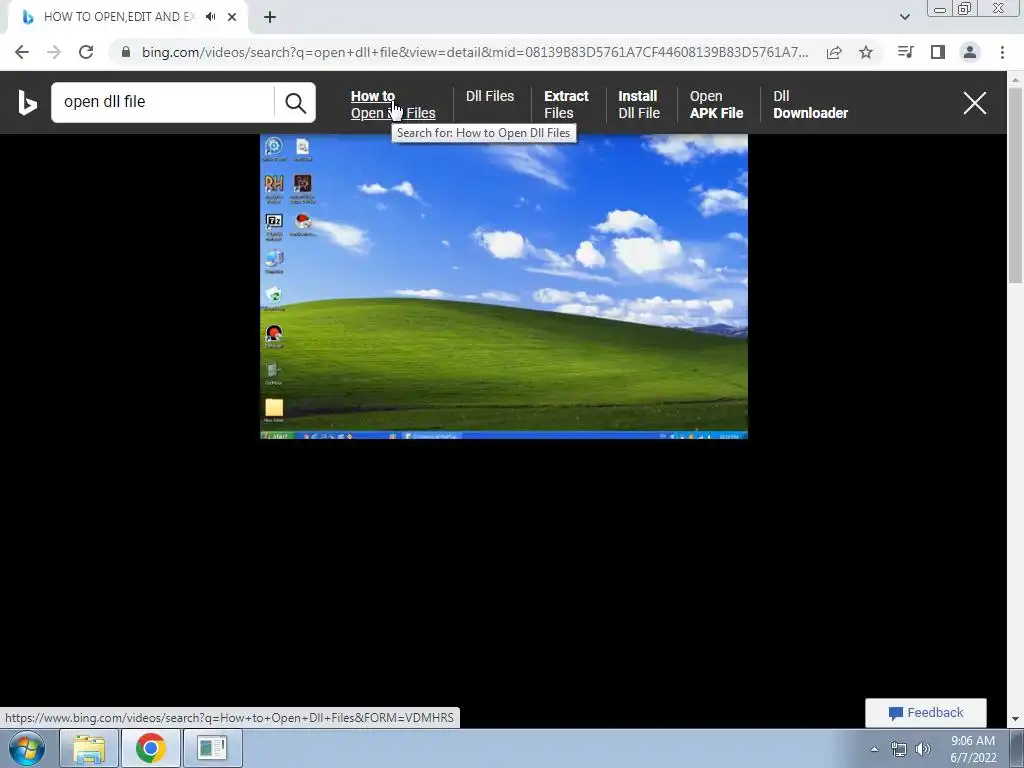Click the page scrollbar down arrow
Screen dimensions: 1024x768
(x=1016, y=719)
